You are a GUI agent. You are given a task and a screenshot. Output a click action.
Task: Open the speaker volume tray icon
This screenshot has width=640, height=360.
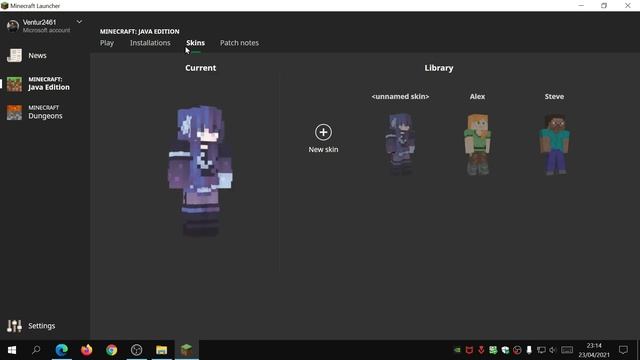tap(553, 350)
